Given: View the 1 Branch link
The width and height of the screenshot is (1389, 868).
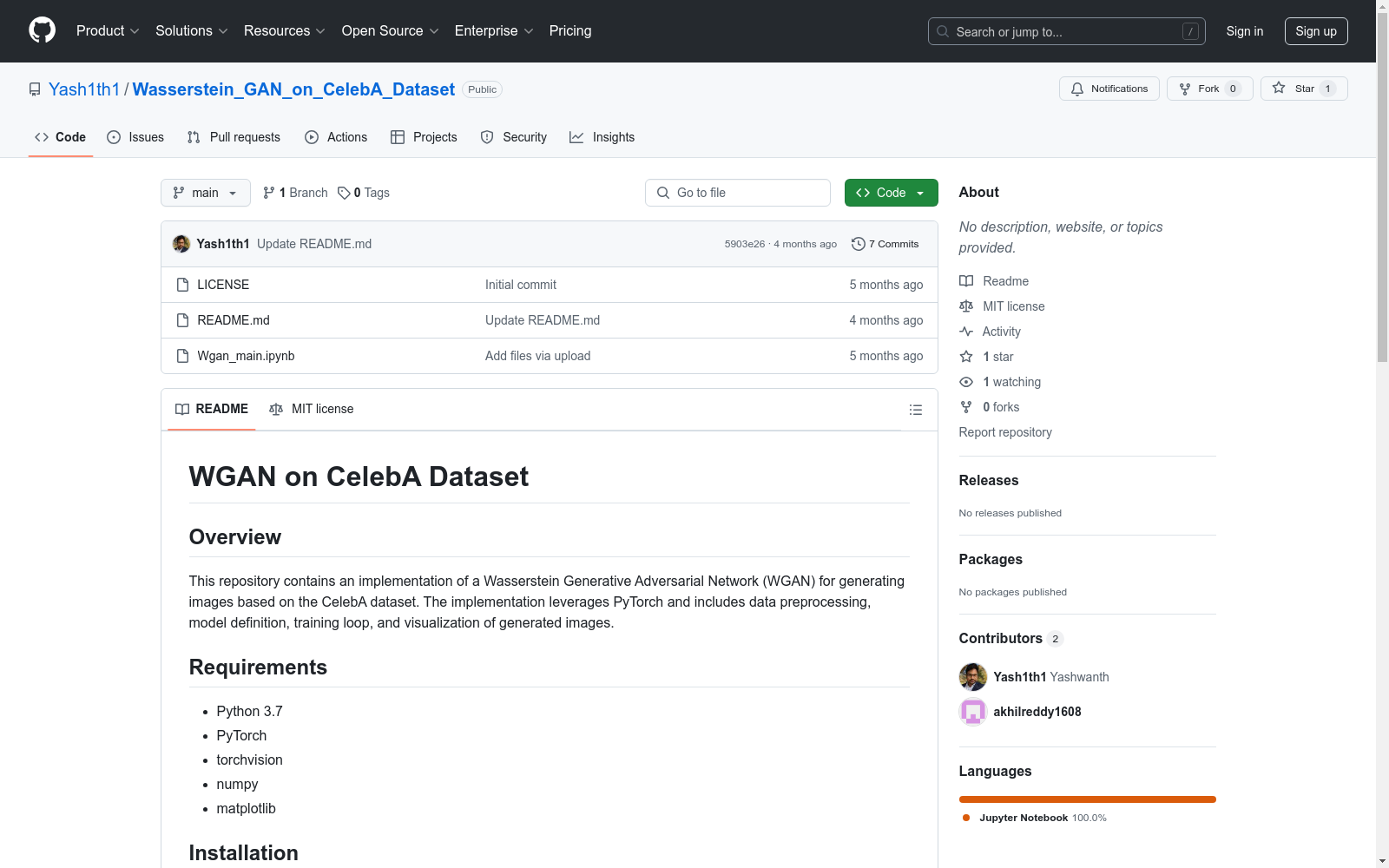Looking at the screenshot, I should point(295,193).
